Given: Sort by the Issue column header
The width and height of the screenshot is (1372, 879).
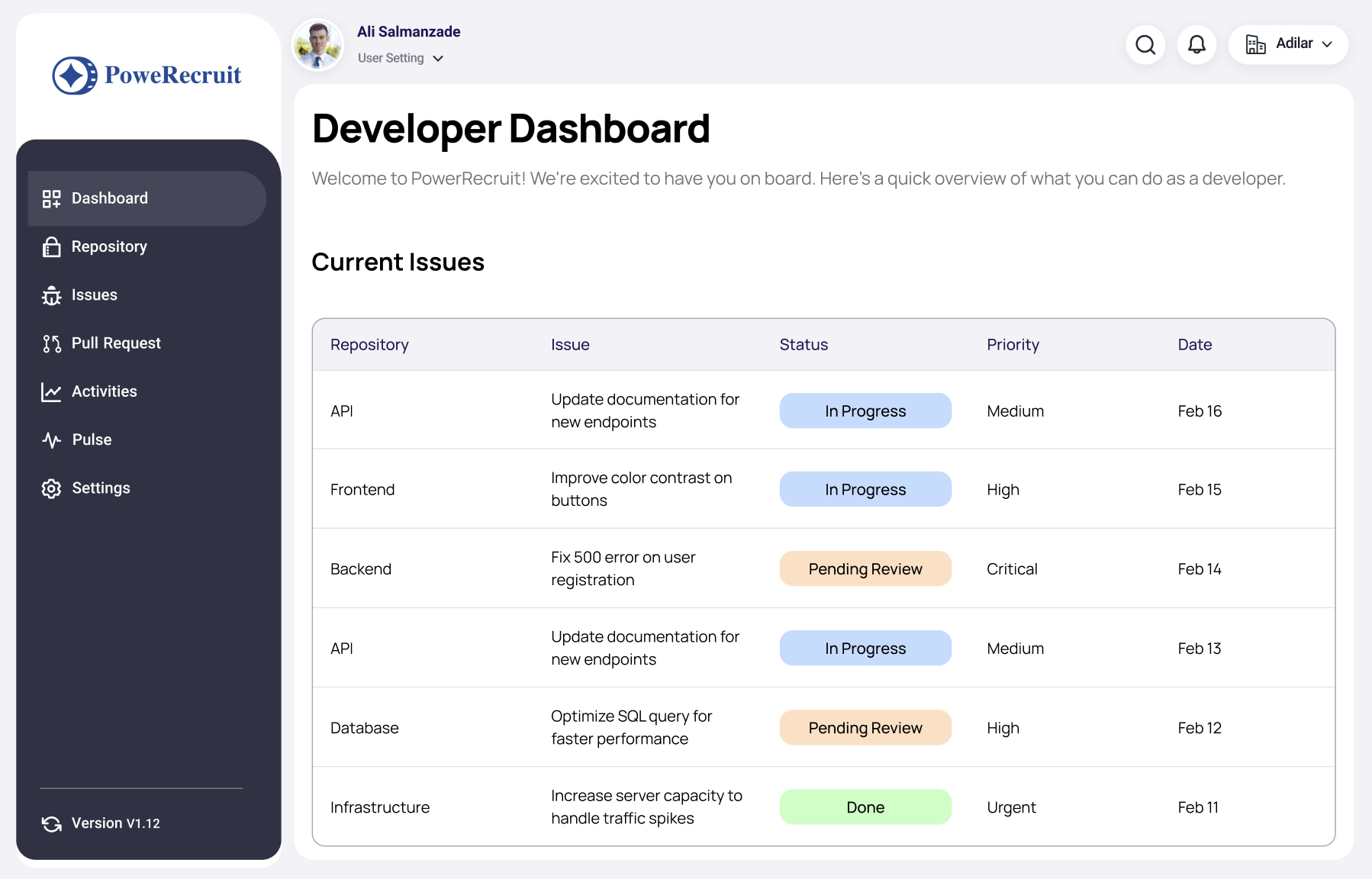Looking at the screenshot, I should (570, 345).
